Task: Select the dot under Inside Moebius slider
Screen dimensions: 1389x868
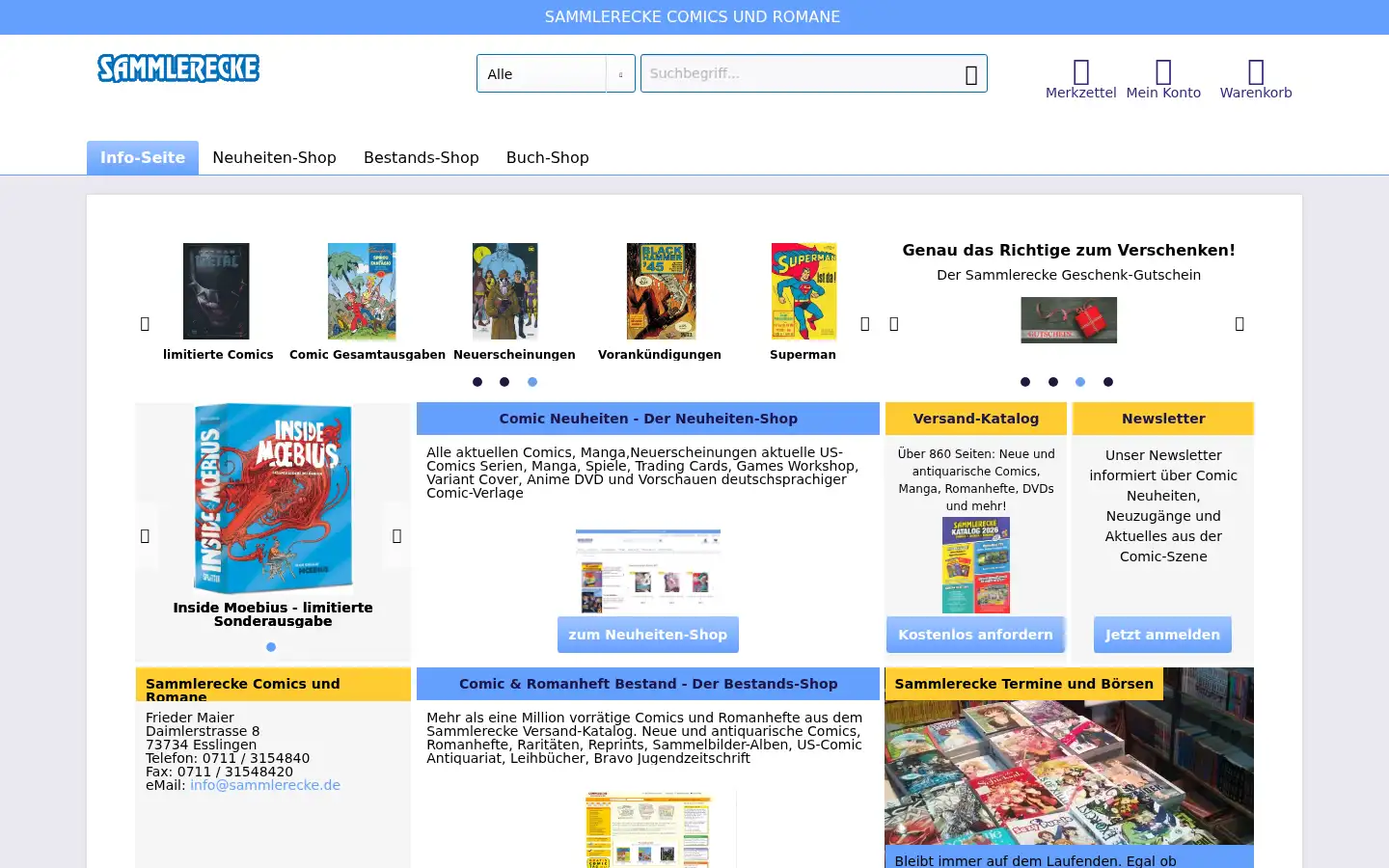Action: point(271,647)
